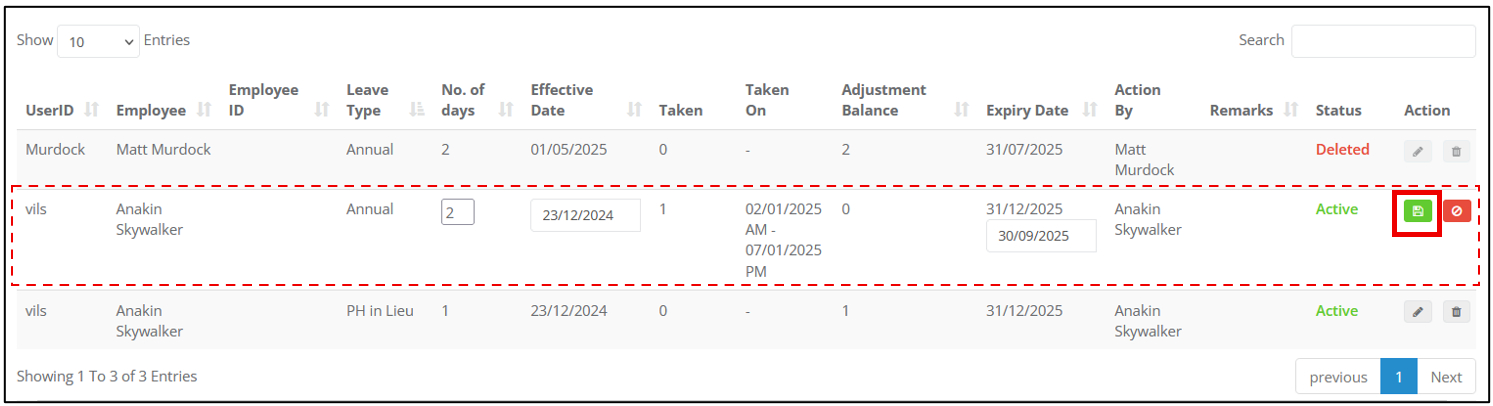Click the trash delete icon in PH in Lieu row

coord(1456,312)
